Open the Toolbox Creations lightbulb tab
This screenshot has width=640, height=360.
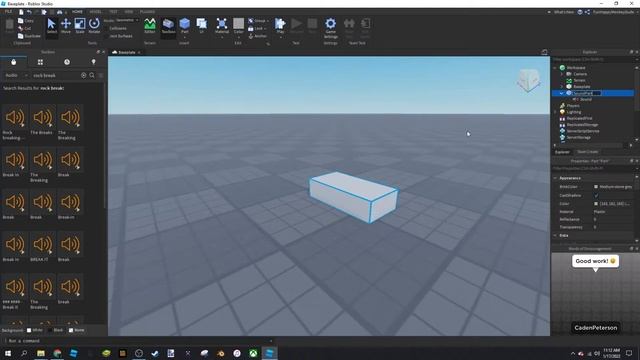(93, 62)
